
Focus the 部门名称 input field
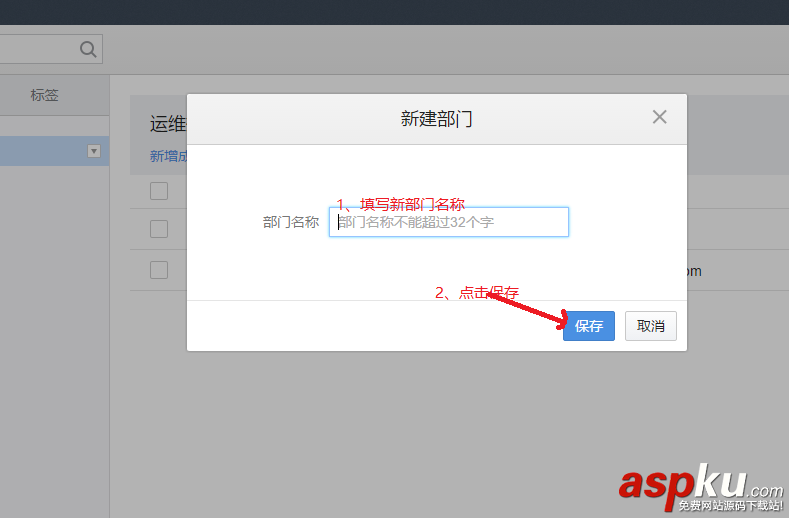(x=449, y=222)
